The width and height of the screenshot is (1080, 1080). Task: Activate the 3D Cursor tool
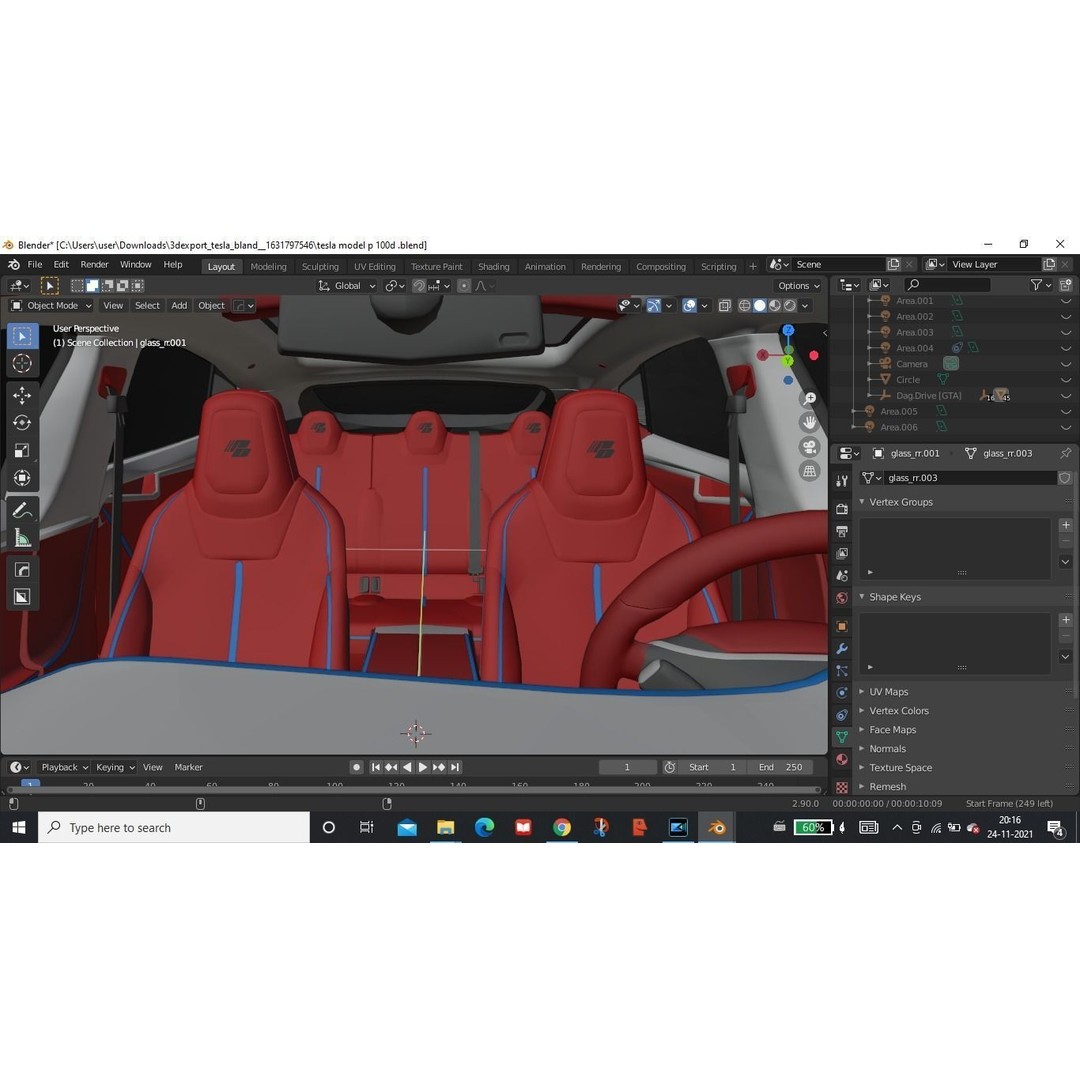click(x=22, y=364)
